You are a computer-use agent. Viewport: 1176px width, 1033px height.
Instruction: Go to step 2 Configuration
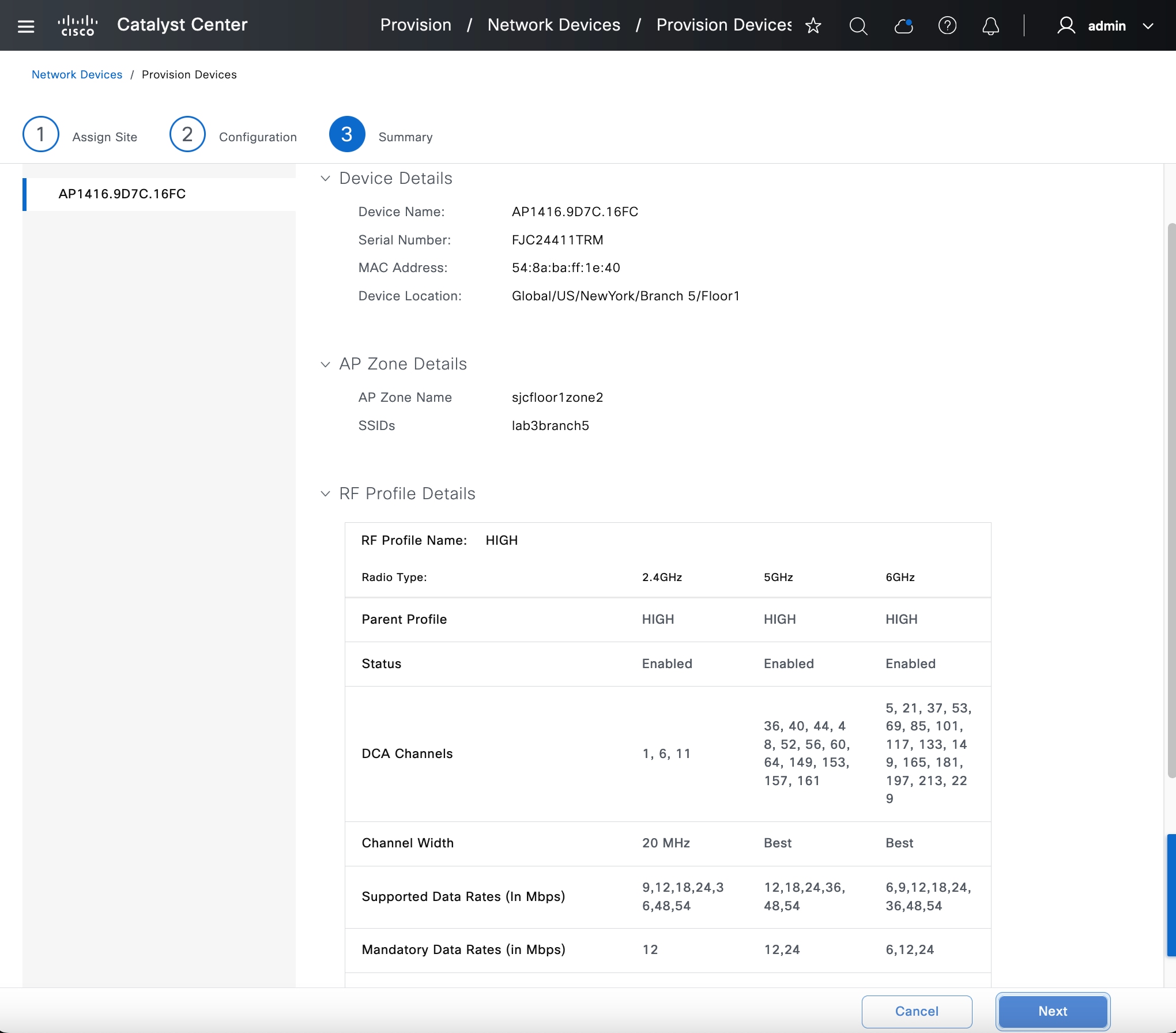coord(187,134)
